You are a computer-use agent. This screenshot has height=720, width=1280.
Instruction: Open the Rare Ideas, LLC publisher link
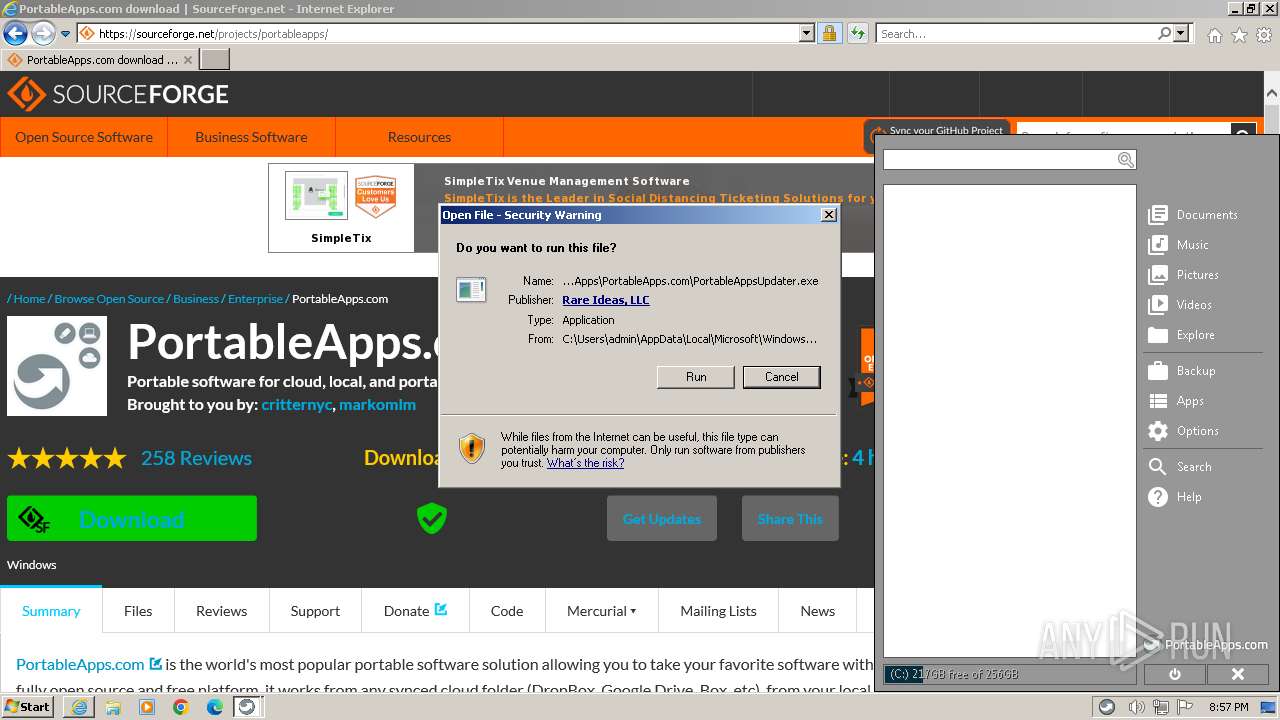(606, 300)
